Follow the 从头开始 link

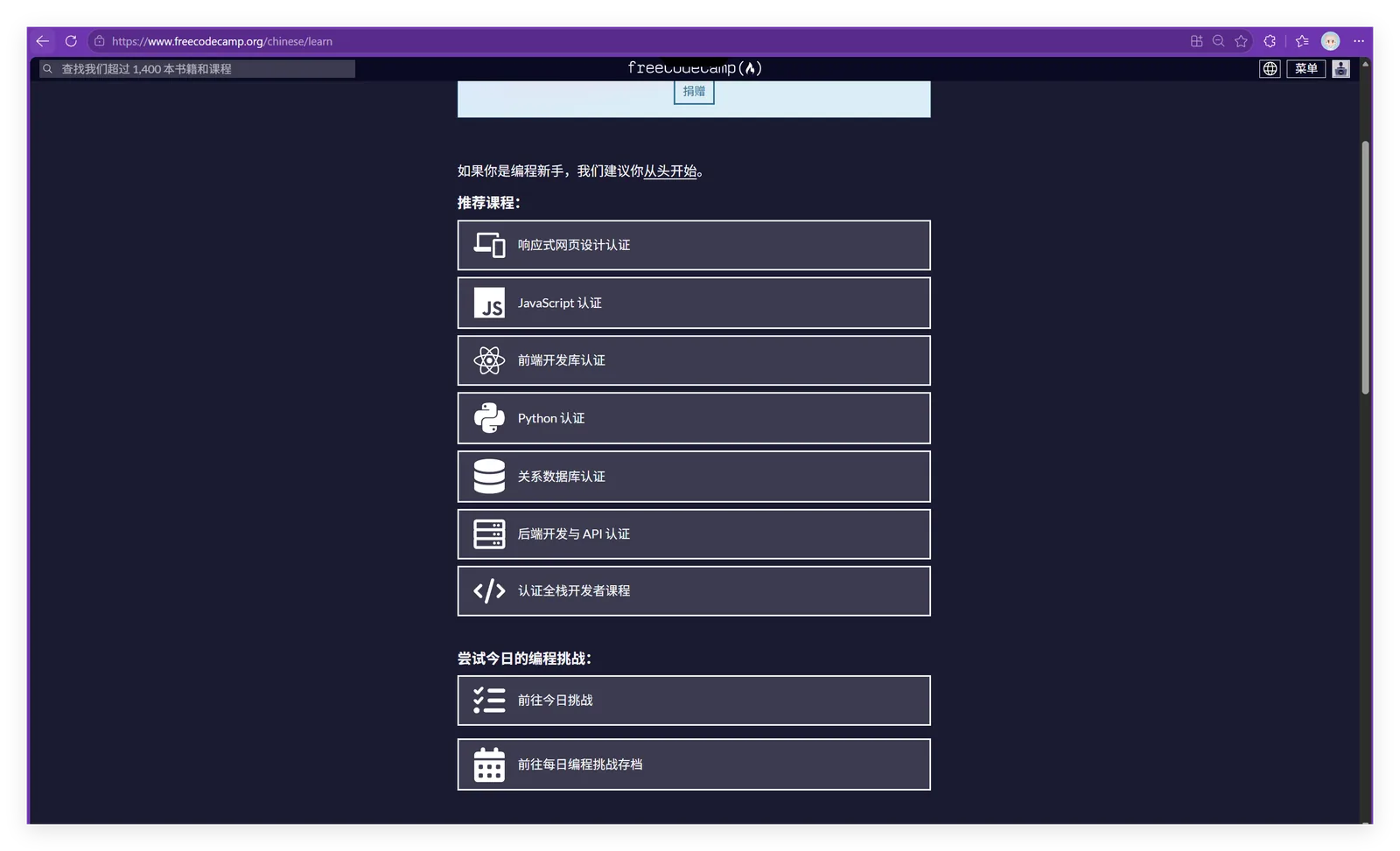tap(670, 171)
